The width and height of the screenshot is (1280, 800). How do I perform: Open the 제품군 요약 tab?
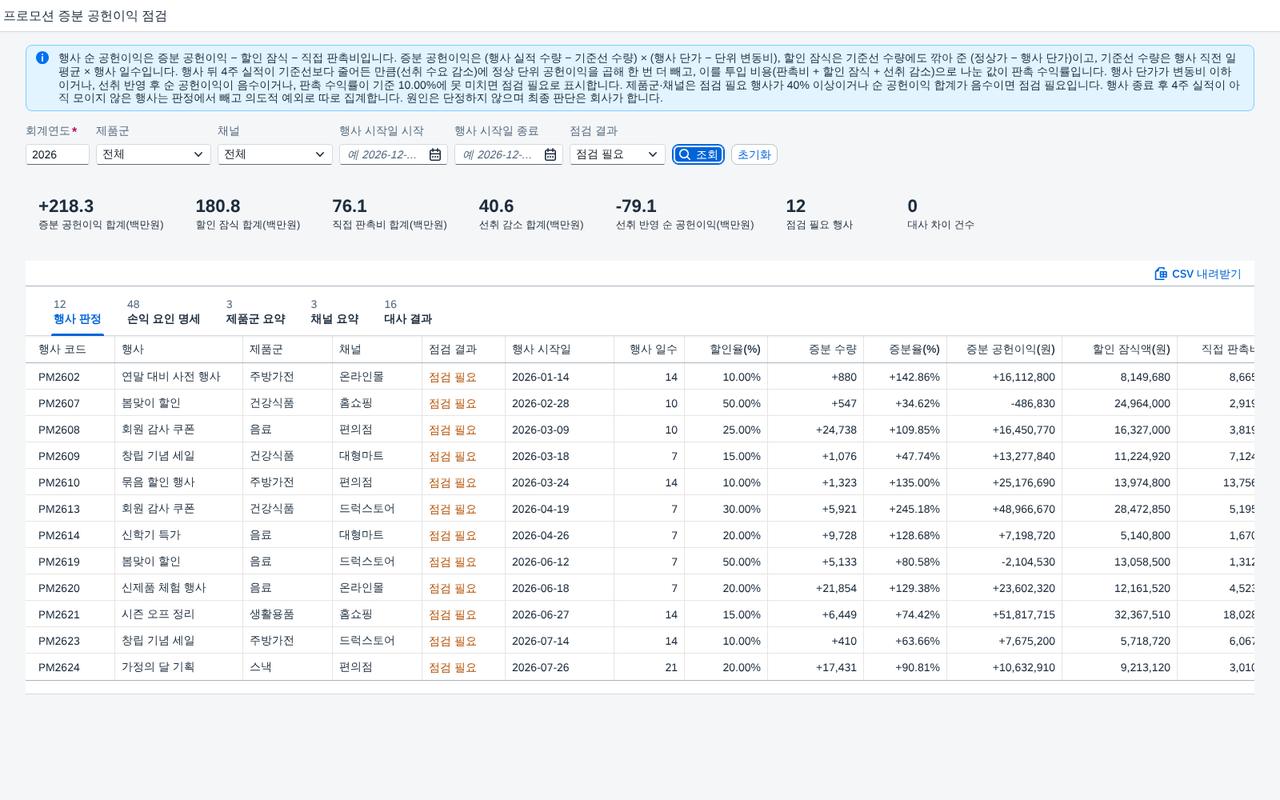pos(255,319)
